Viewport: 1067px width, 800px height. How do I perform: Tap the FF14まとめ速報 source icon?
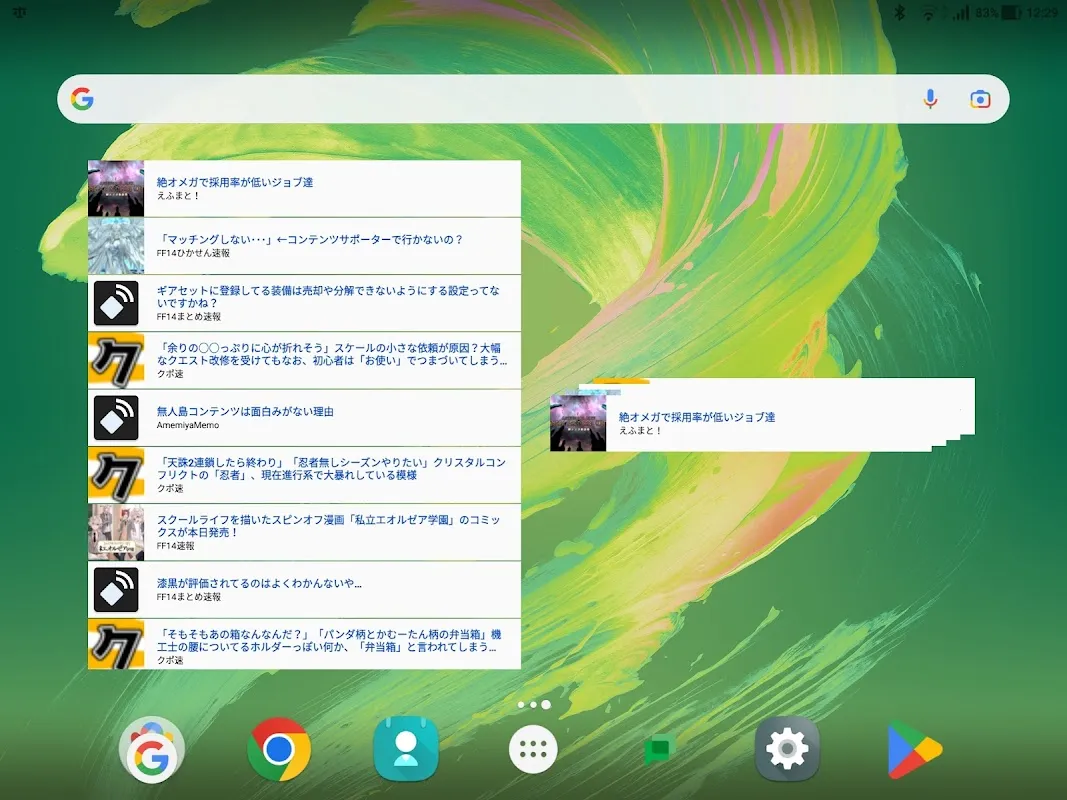(116, 303)
